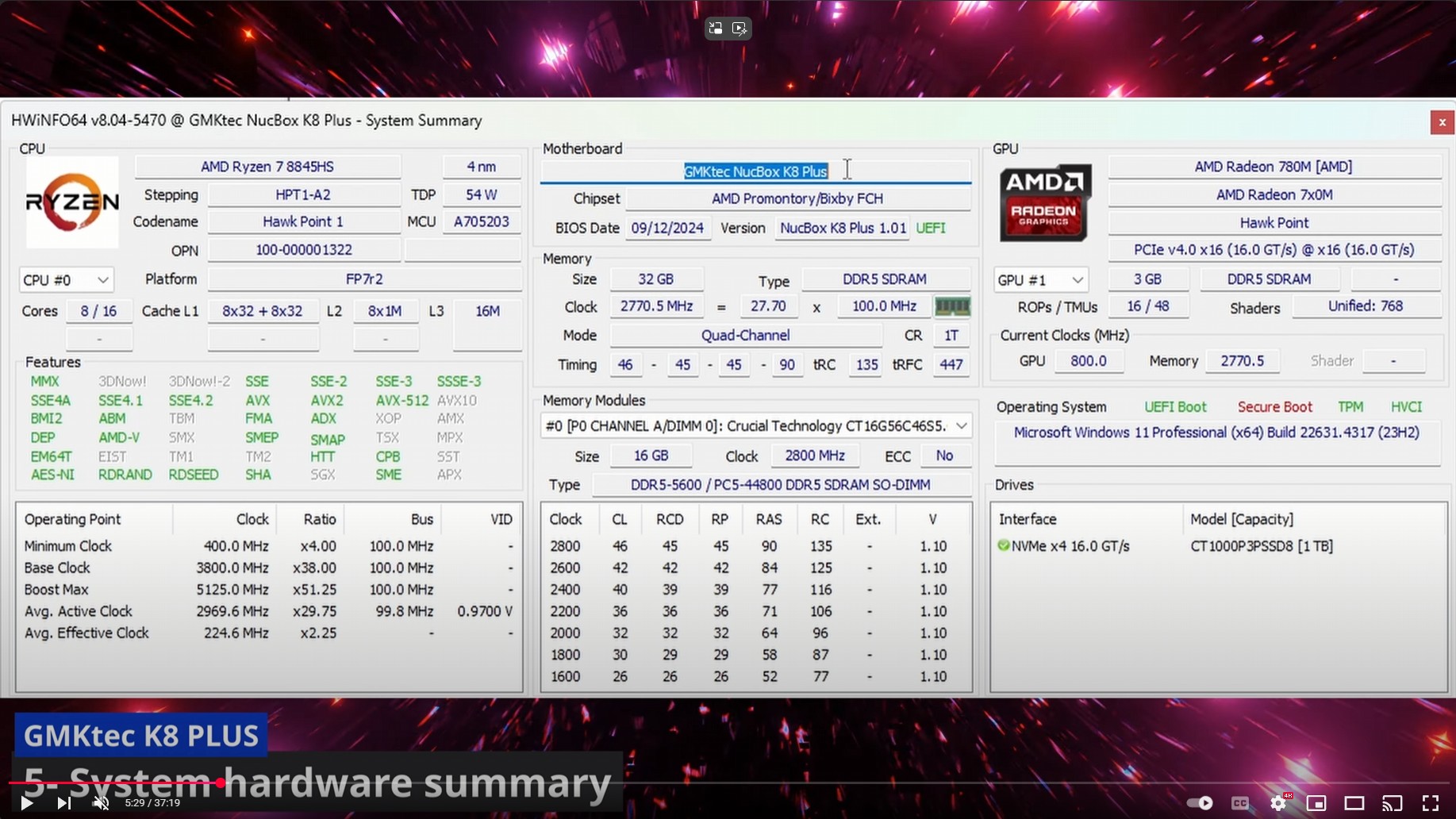Click the Base Clock operating point row
The image size is (1456, 819).
click(268, 568)
